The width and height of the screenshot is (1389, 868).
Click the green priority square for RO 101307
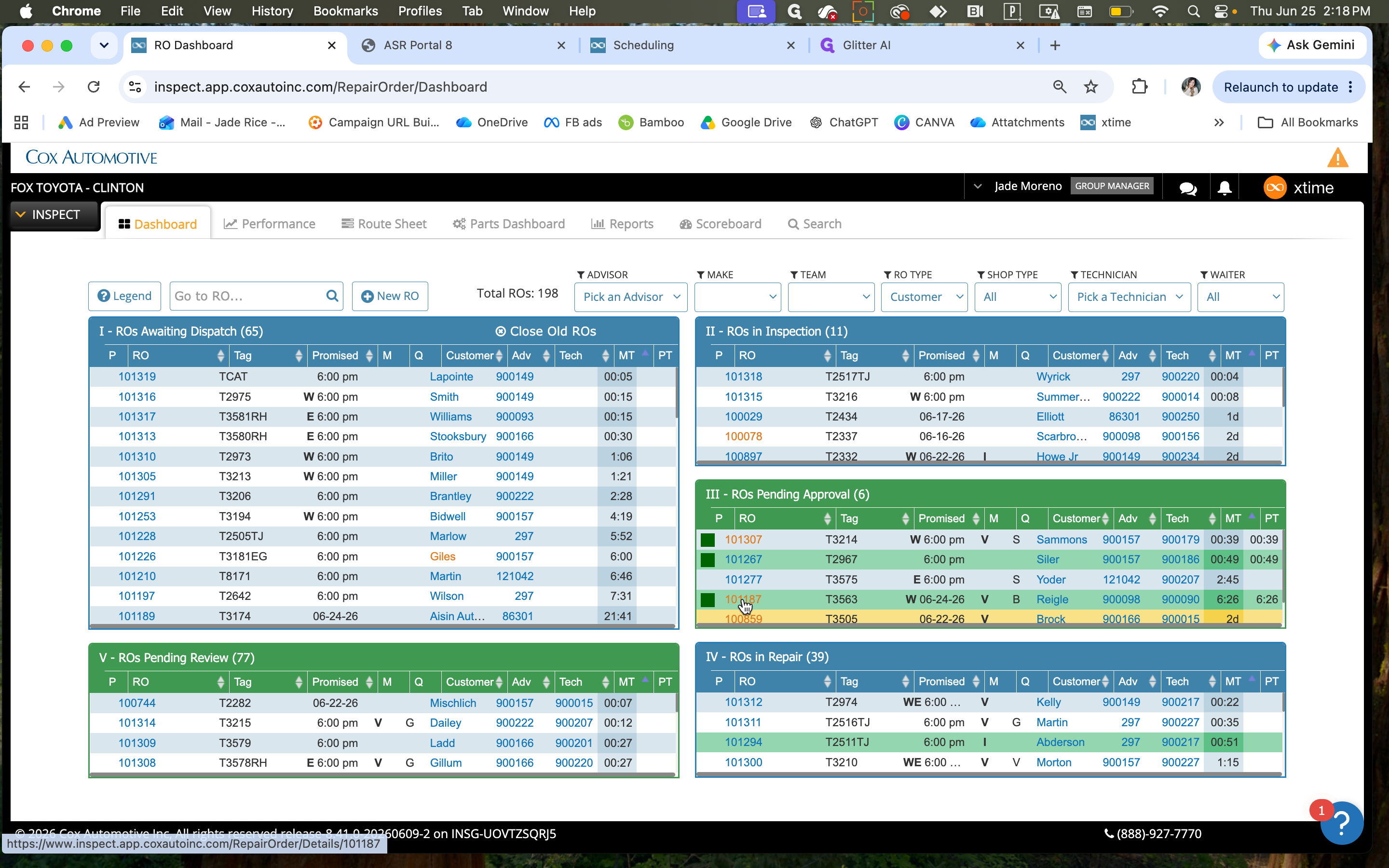[708, 540]
